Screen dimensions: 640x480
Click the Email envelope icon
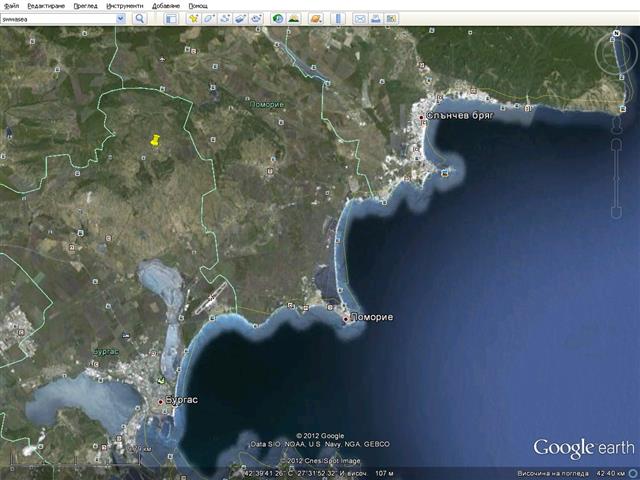(360, 18)
